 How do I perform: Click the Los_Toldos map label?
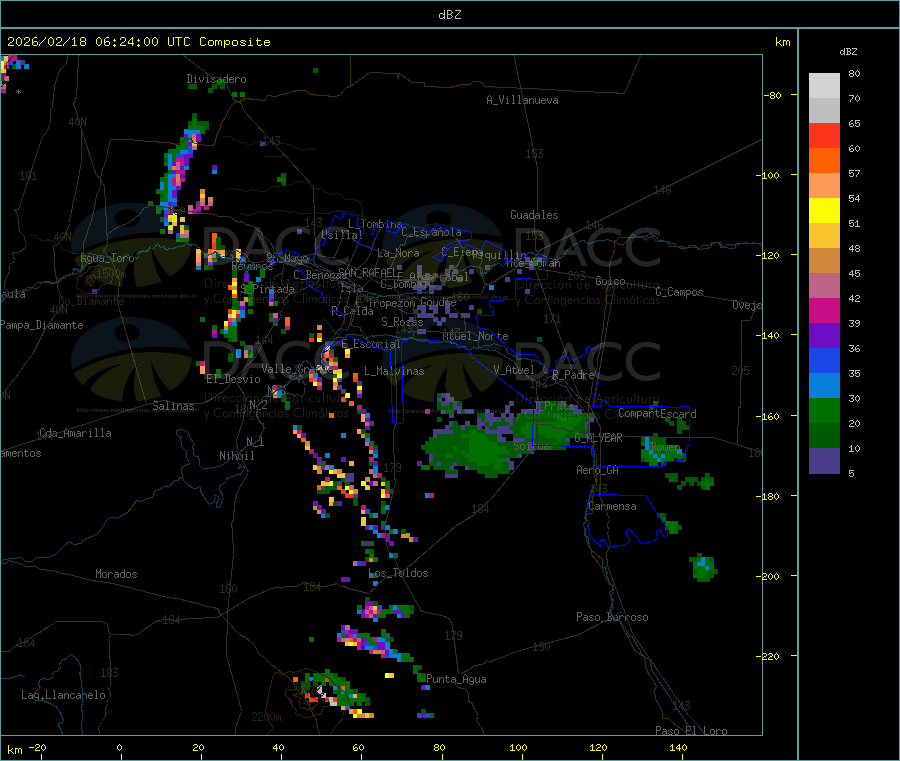pos(398,573)
